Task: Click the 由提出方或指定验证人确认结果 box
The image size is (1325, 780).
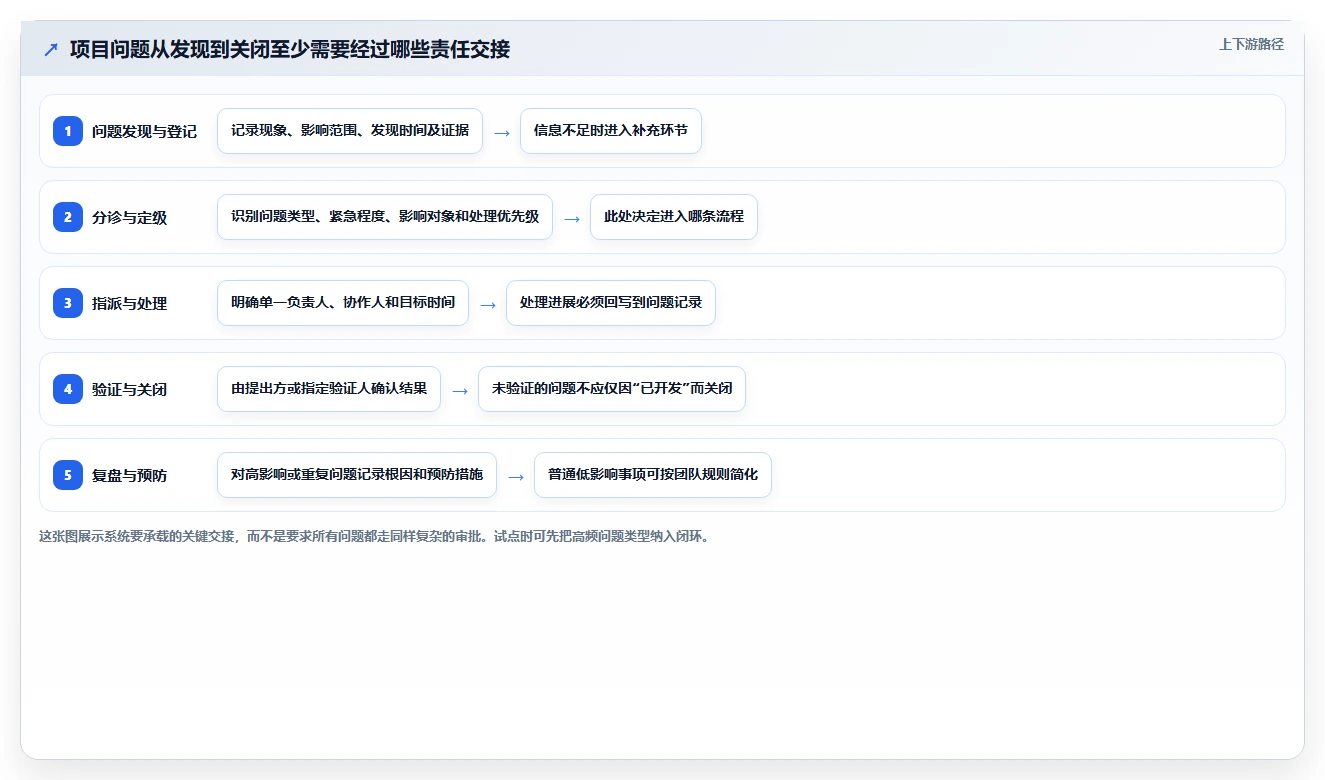Action: (329, 389)
